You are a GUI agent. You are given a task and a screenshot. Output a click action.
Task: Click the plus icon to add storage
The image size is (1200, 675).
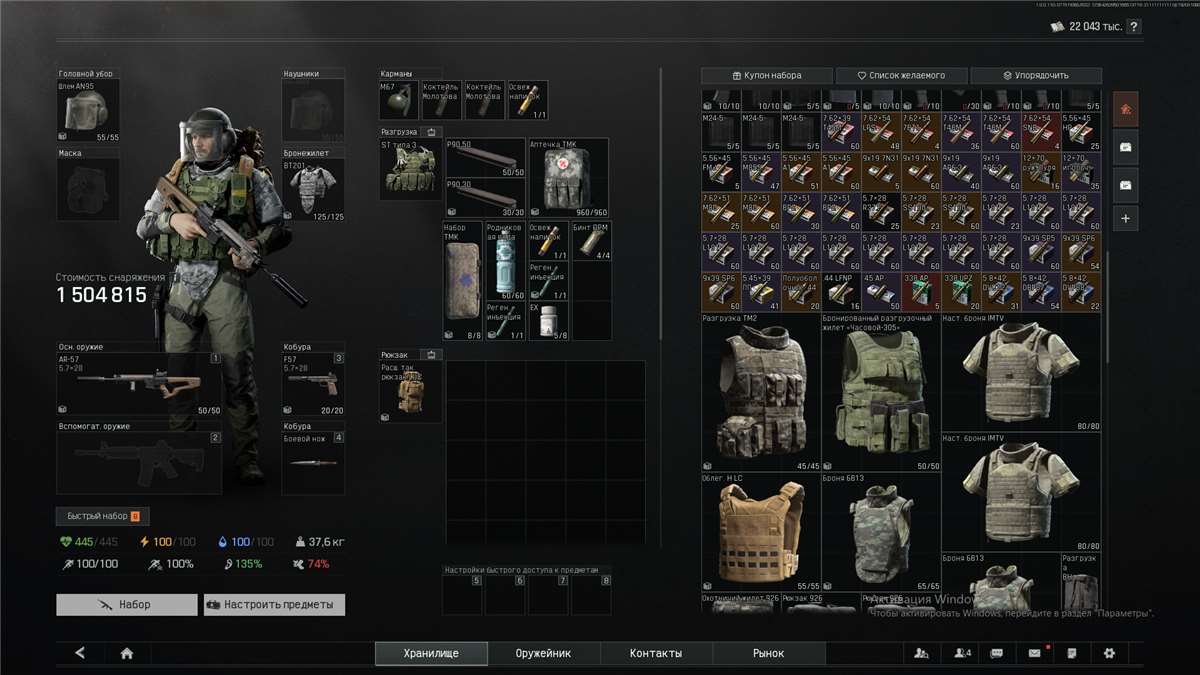(x=1125, y=218)
